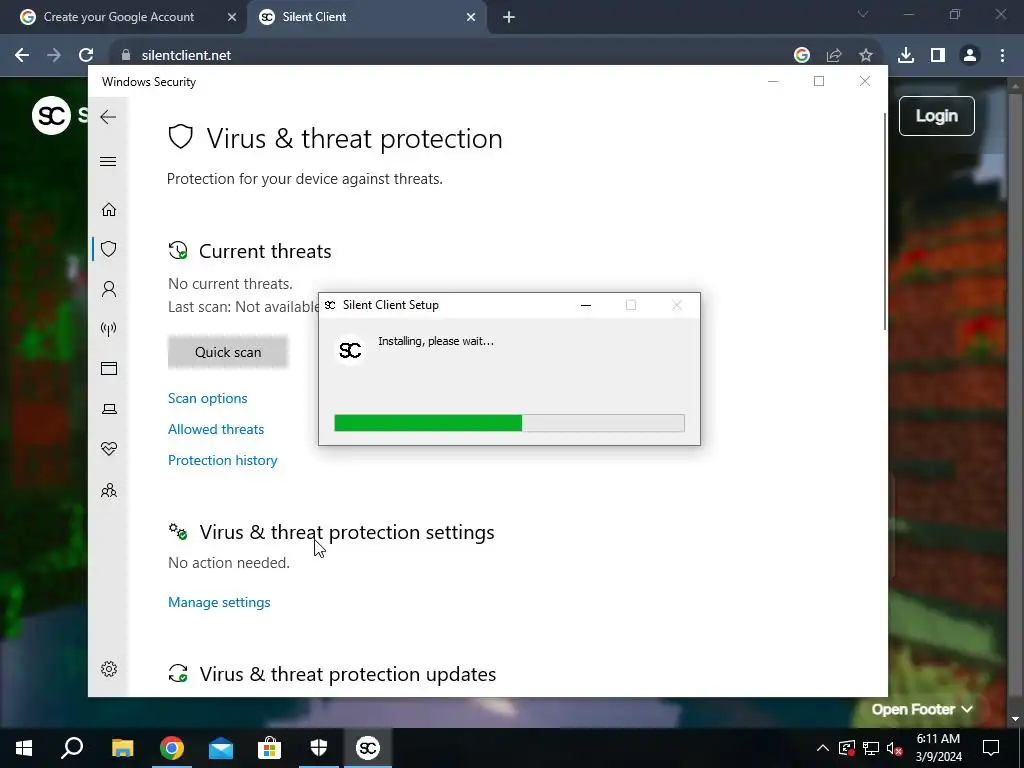
Task: Bookmark this page with star icon
Action: coord(866,56)
